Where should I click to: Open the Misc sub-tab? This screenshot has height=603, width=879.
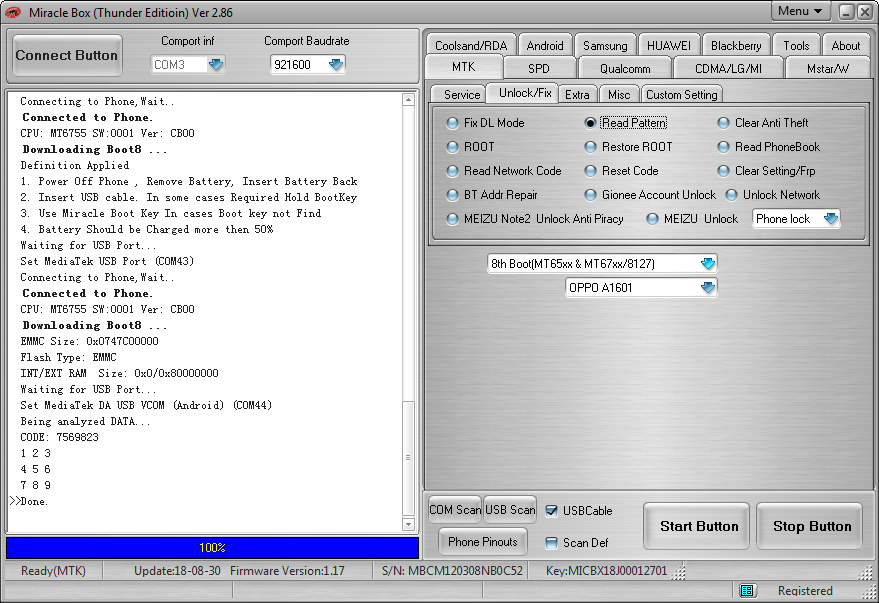point(619,94)
